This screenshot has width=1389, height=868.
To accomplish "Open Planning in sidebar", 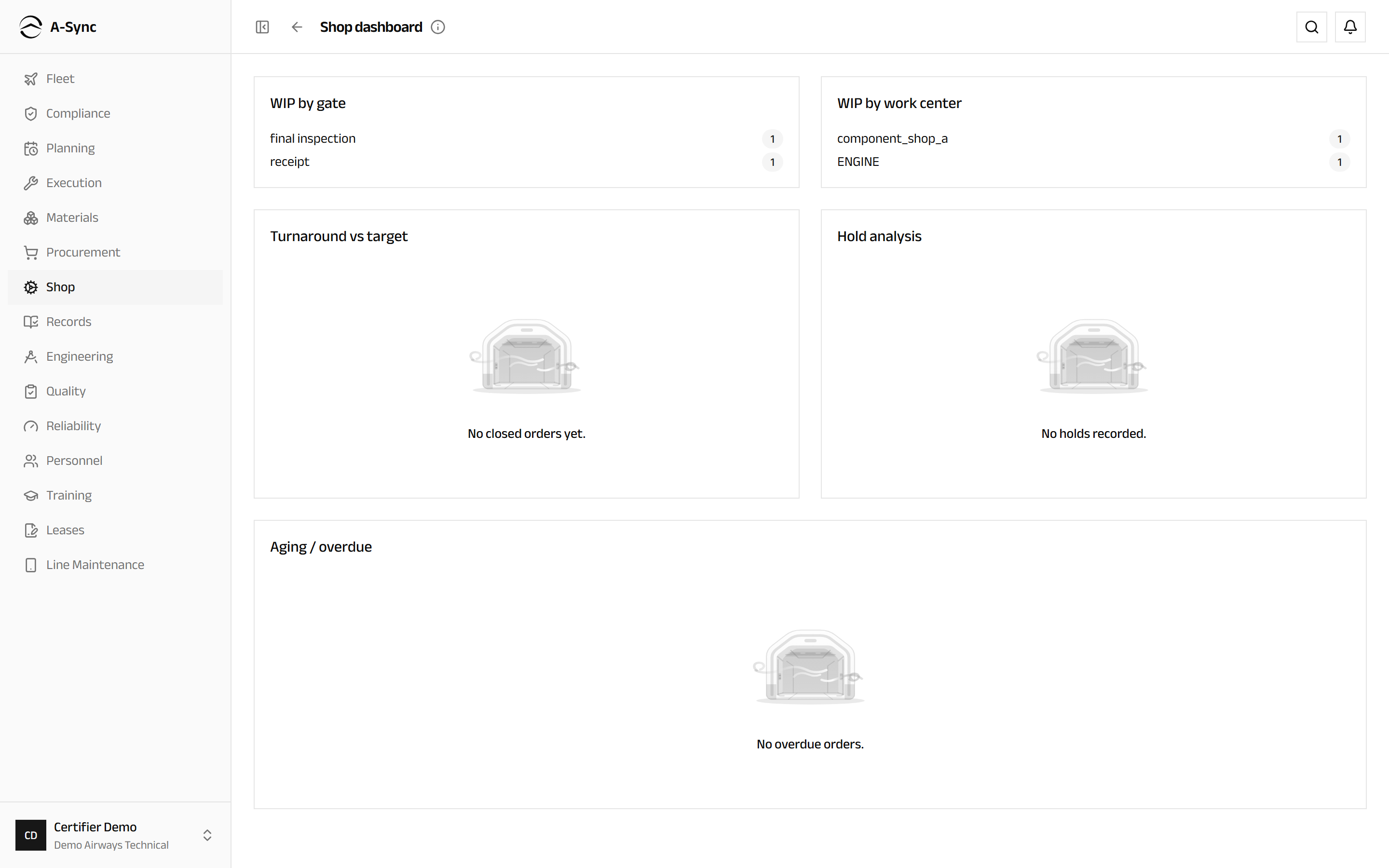I will pos(115,149).
